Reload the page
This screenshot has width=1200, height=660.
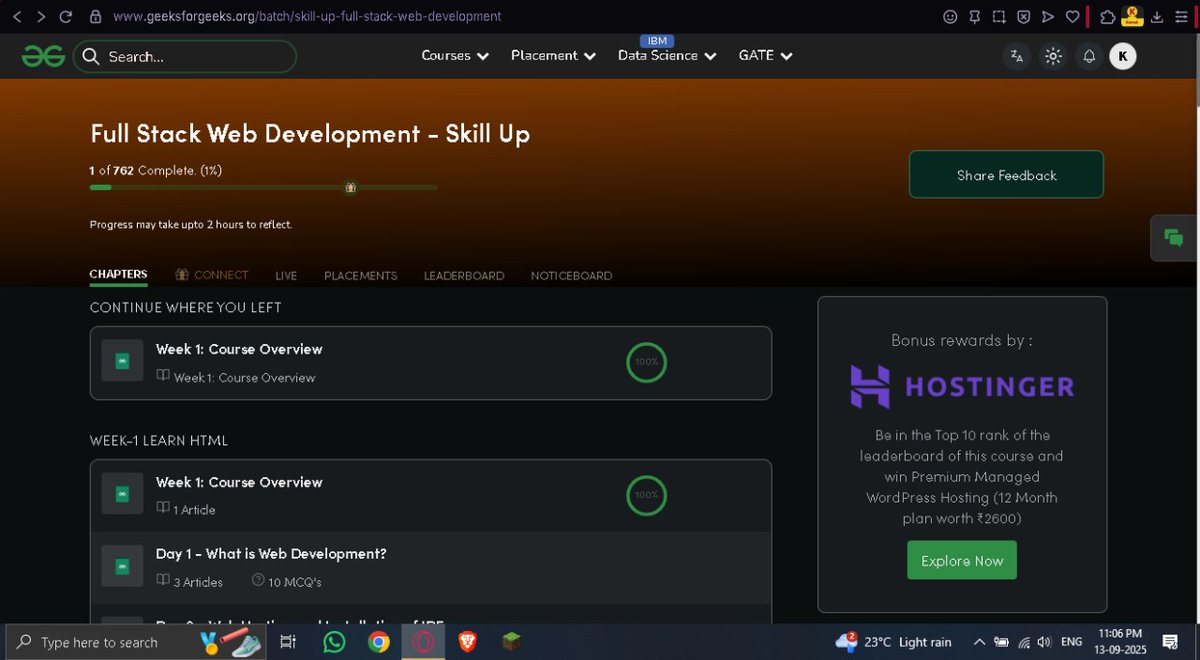click(x=66, y=16)
